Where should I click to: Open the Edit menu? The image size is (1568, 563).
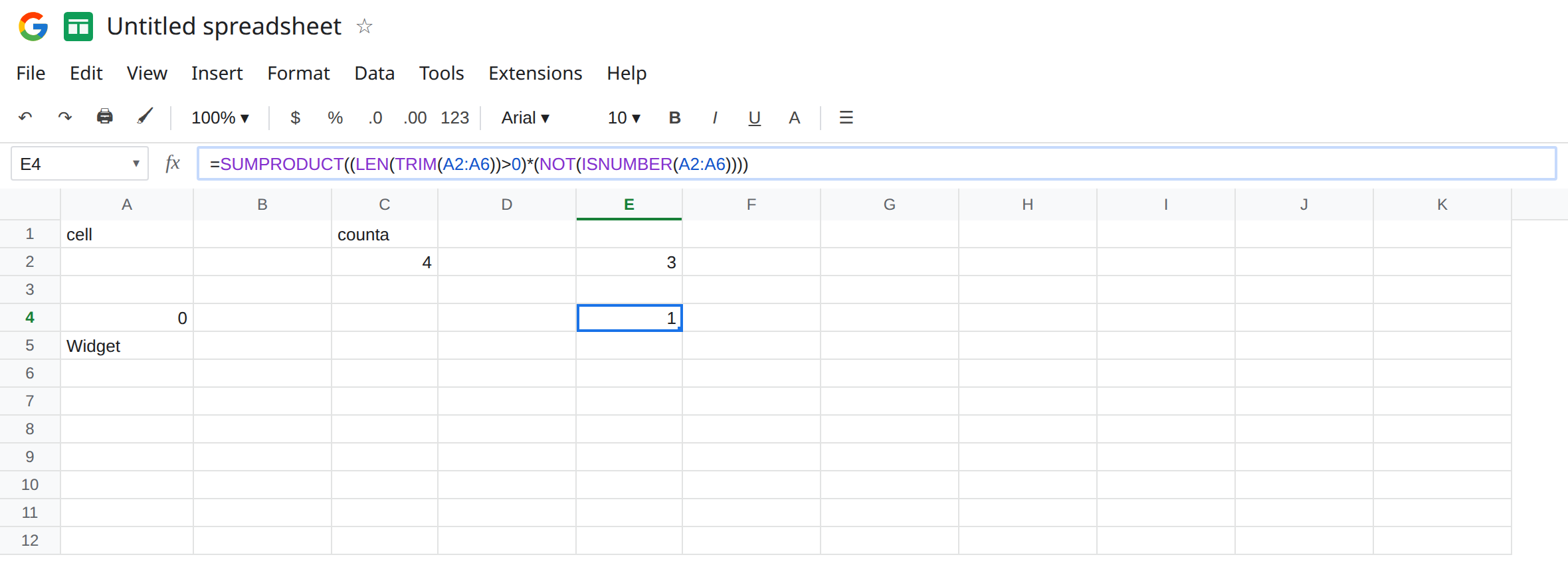coord(86,73)
